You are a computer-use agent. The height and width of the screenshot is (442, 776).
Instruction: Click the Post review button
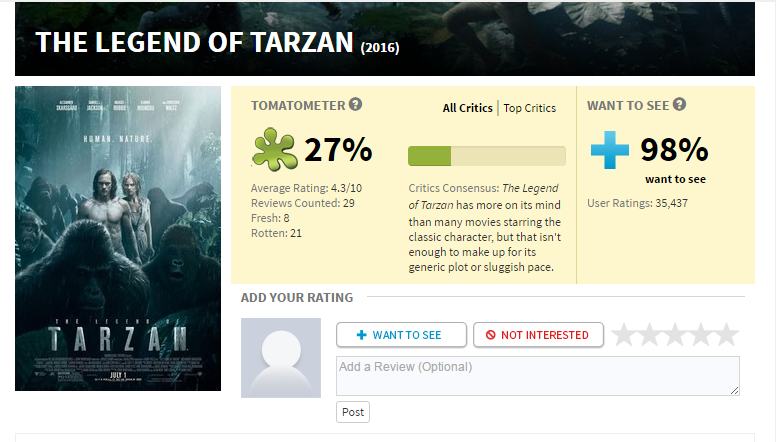click(x=353, y=412)
